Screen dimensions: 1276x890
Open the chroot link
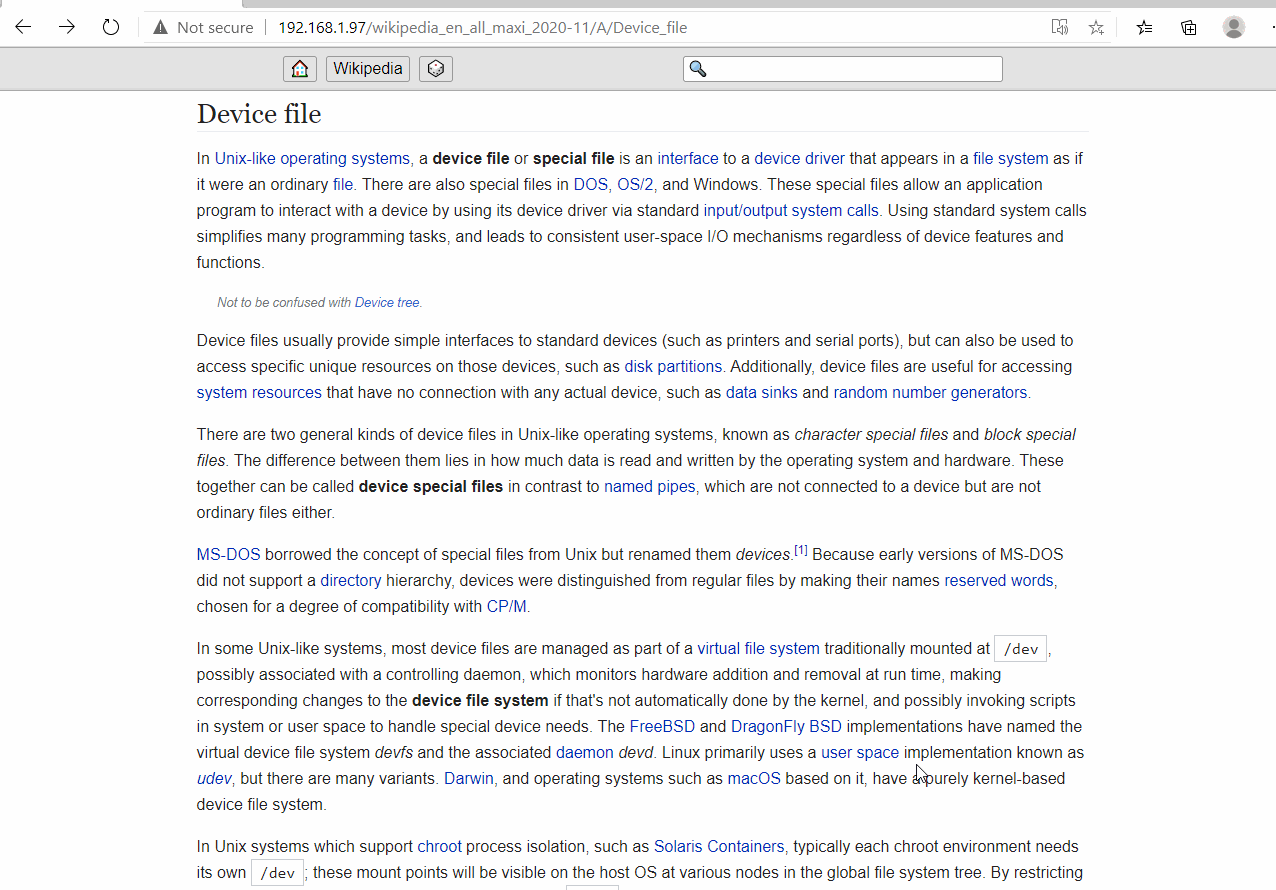439,846
